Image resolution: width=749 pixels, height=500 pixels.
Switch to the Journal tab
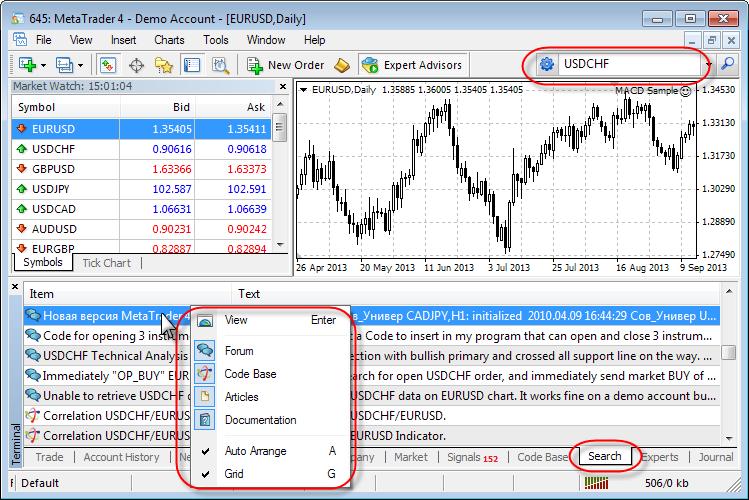tap(716, 457)
